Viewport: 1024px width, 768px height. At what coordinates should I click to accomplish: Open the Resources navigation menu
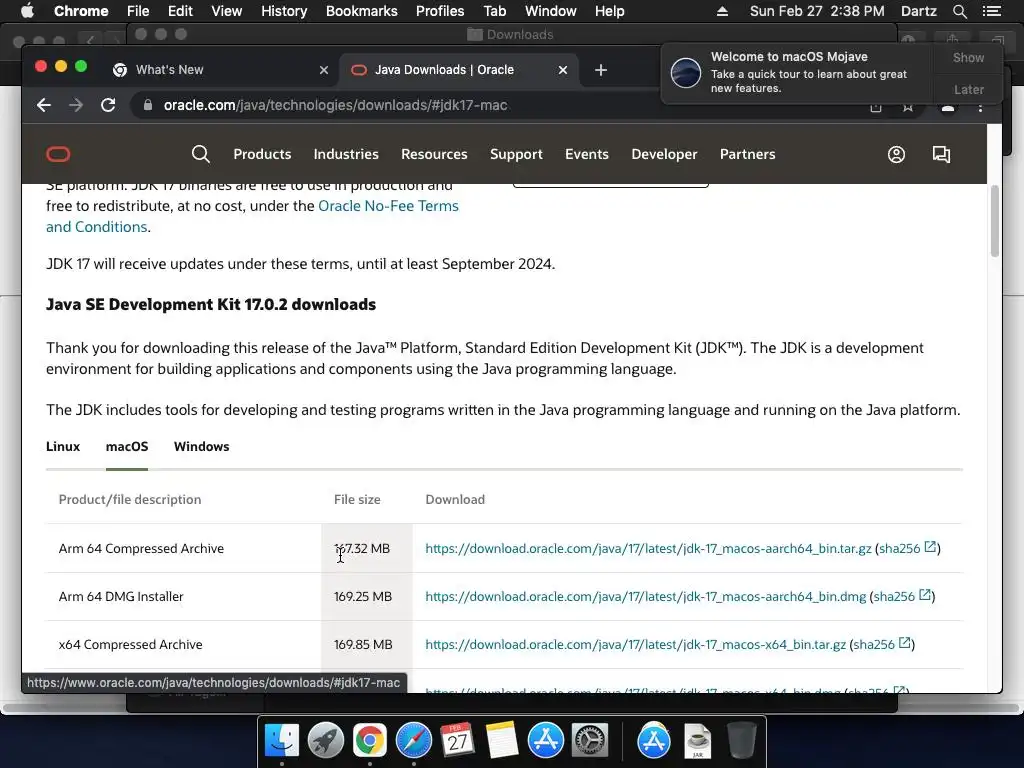434,154
